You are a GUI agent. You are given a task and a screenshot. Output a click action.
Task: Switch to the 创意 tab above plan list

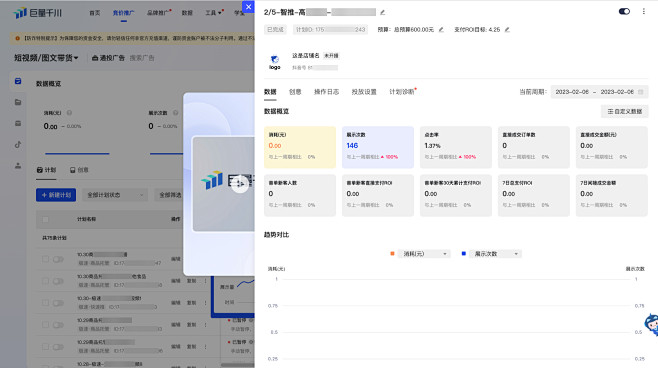pos(79,170)
